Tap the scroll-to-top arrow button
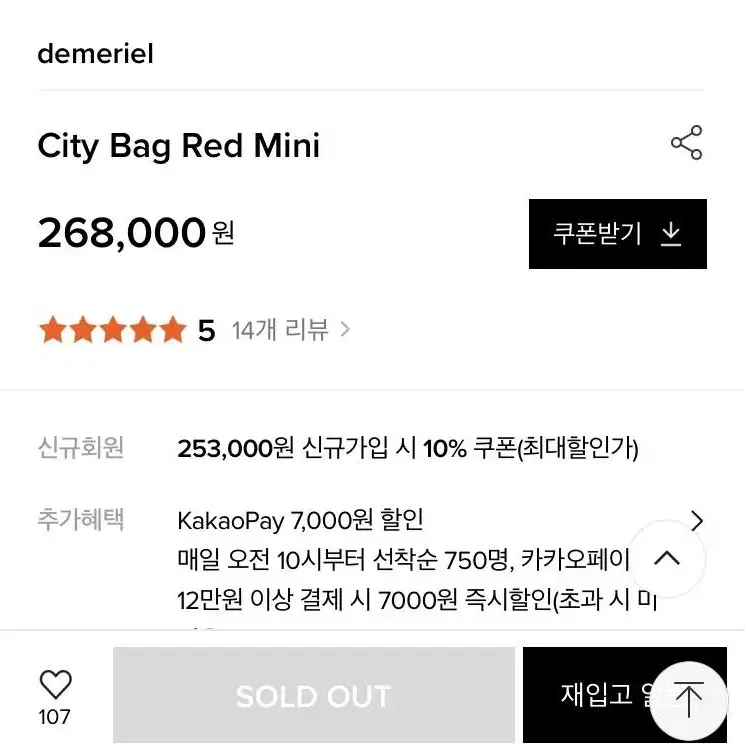 [x=688, y=699]
